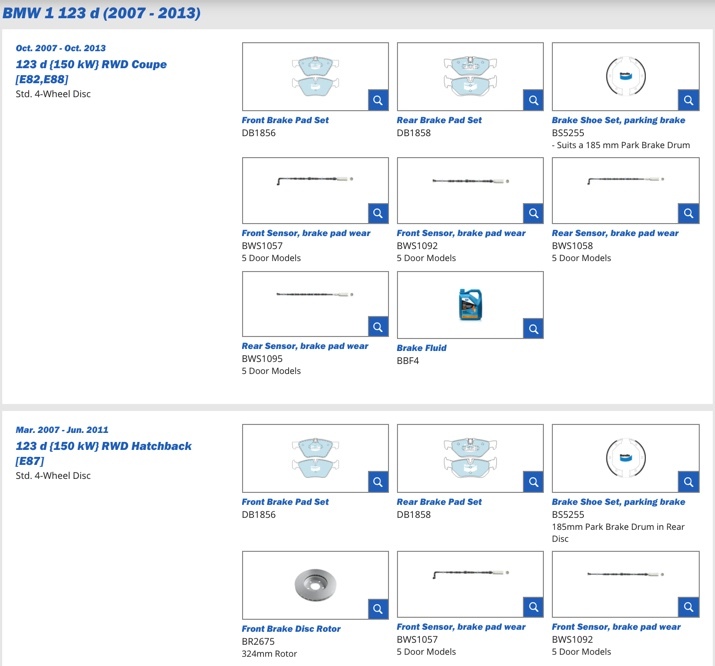715x666 pixels.
Task: Click the BWS1095 rear sensor wire image
Action: click(x=315, y=294)
